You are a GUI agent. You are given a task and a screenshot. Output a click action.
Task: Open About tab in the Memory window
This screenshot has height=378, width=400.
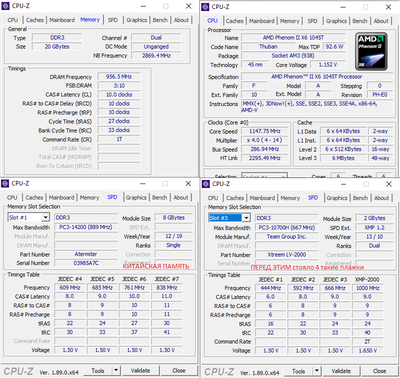pos(181,20)
